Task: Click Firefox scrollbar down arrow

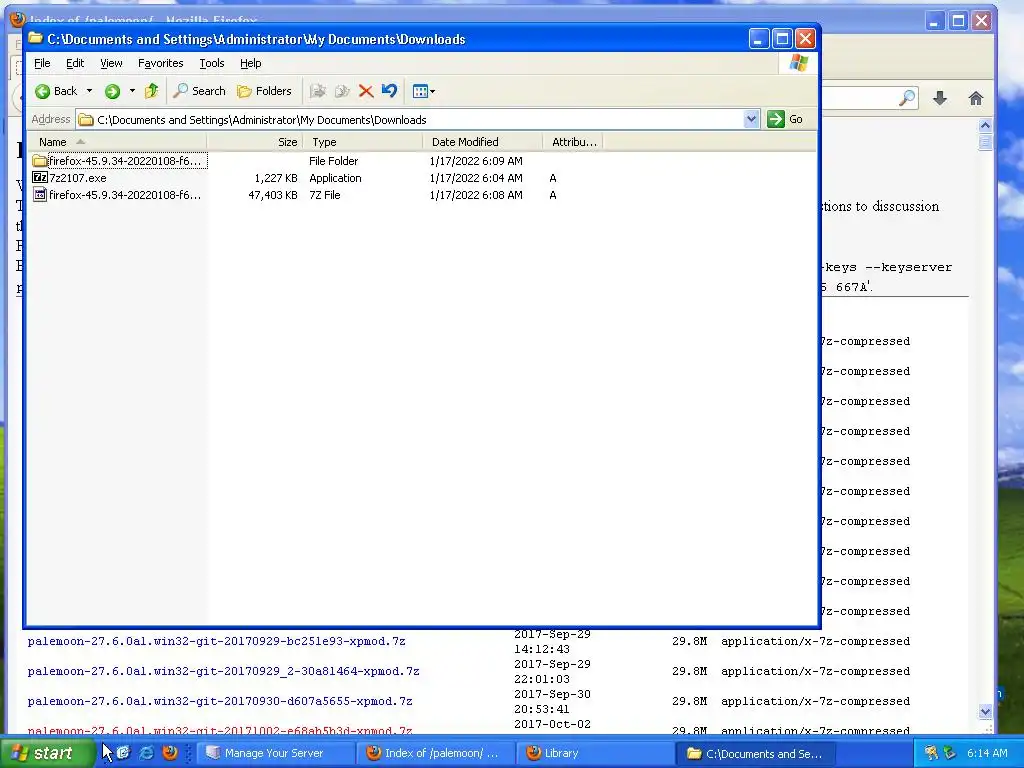Action: [985, 711]
